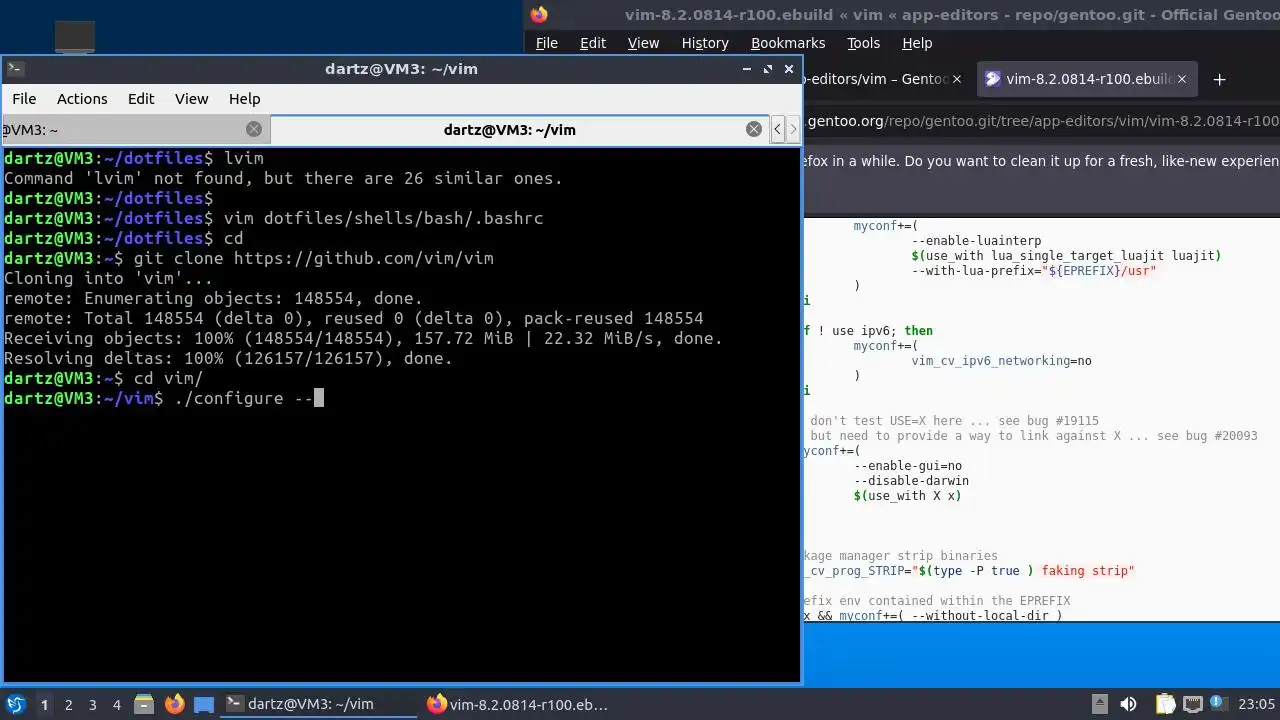Open the terminal File menu
The height and width of the screenshot is (720, 1280).
click(24, 98)
